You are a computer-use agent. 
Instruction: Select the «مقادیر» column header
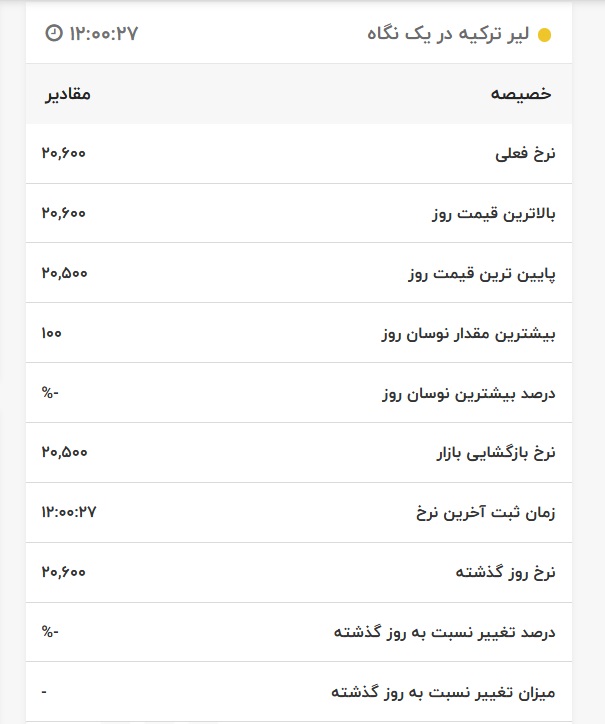(68, 94)
